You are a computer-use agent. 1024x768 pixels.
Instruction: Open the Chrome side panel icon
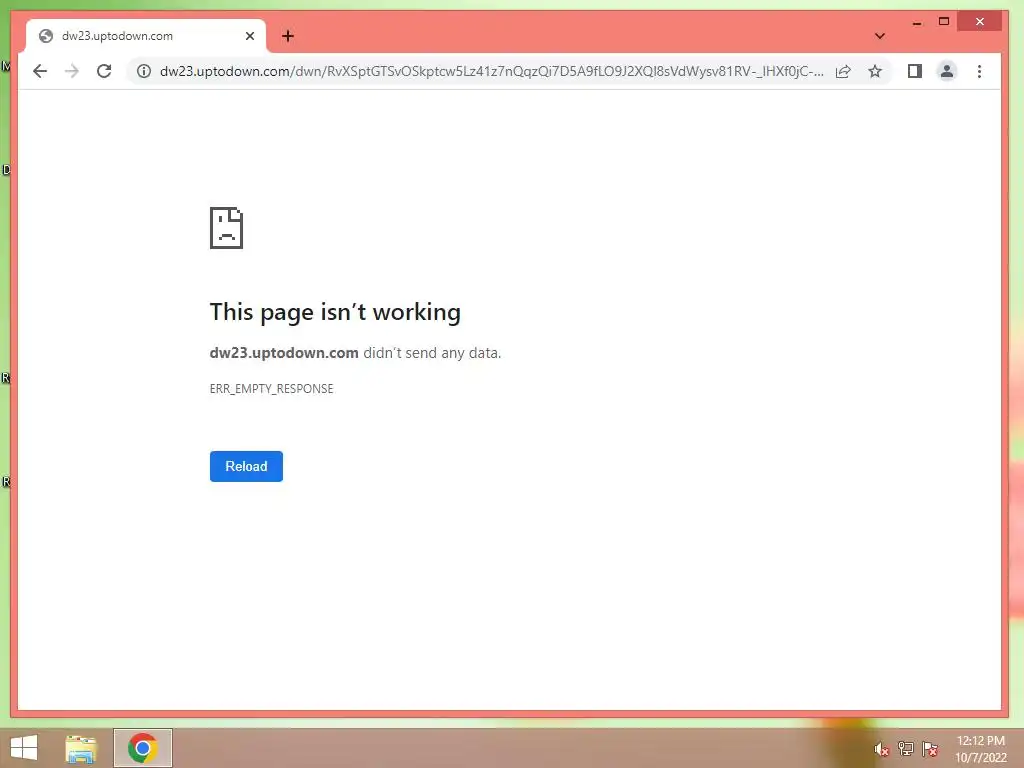(x=915, y=71)
